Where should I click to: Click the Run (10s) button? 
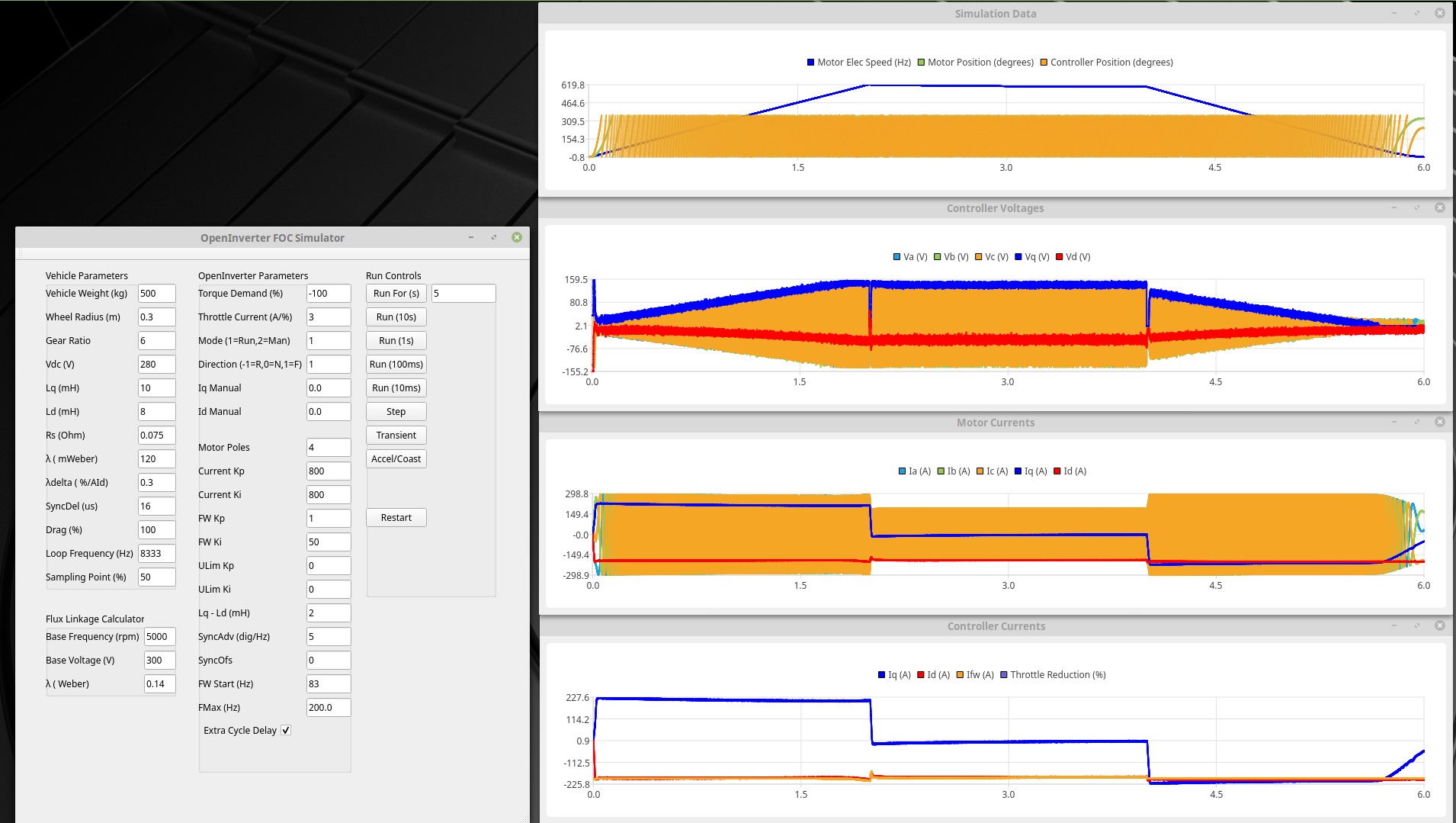click(x=396, y=317)
